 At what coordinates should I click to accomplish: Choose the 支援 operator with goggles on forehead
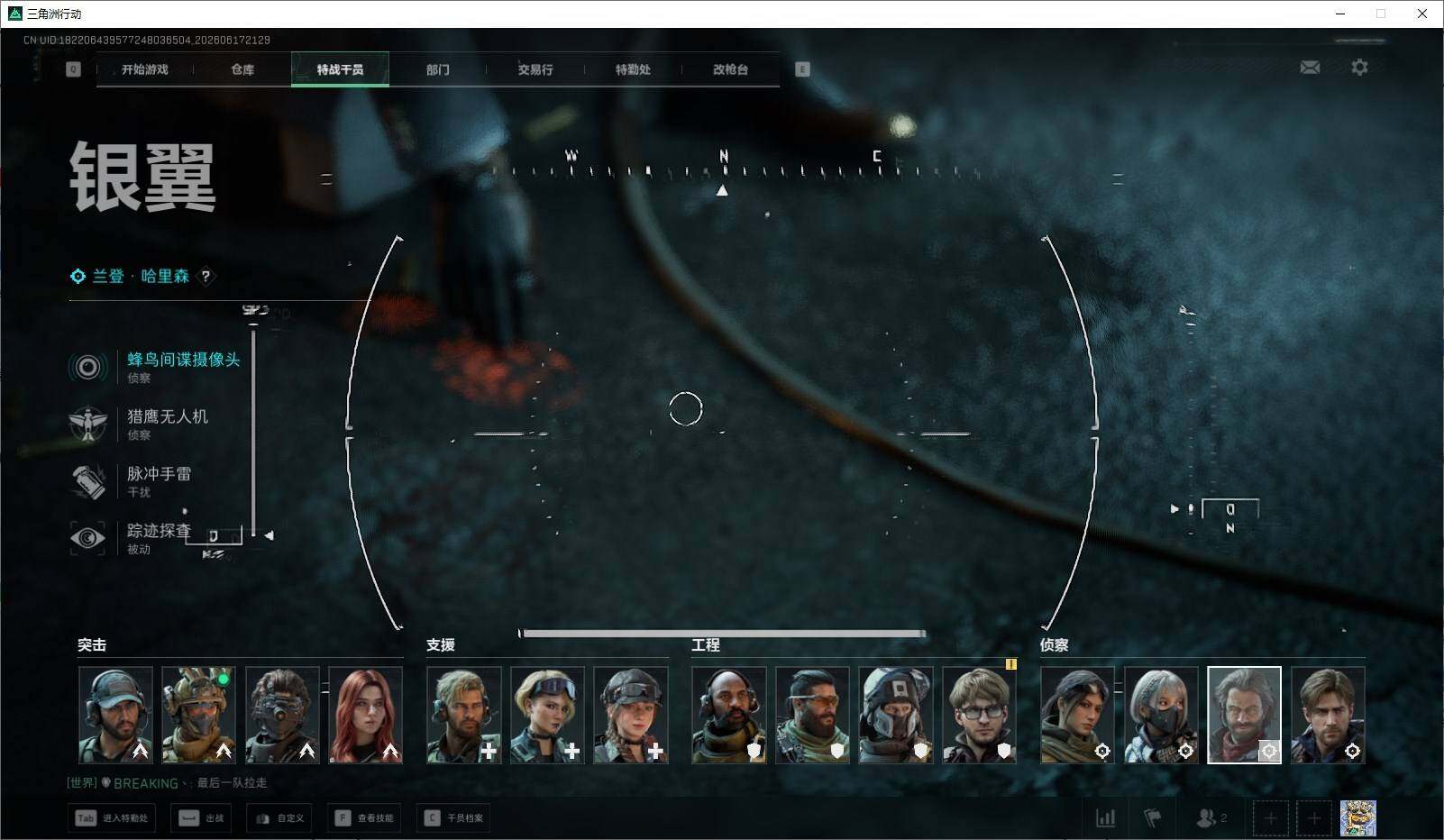[547, 715]
